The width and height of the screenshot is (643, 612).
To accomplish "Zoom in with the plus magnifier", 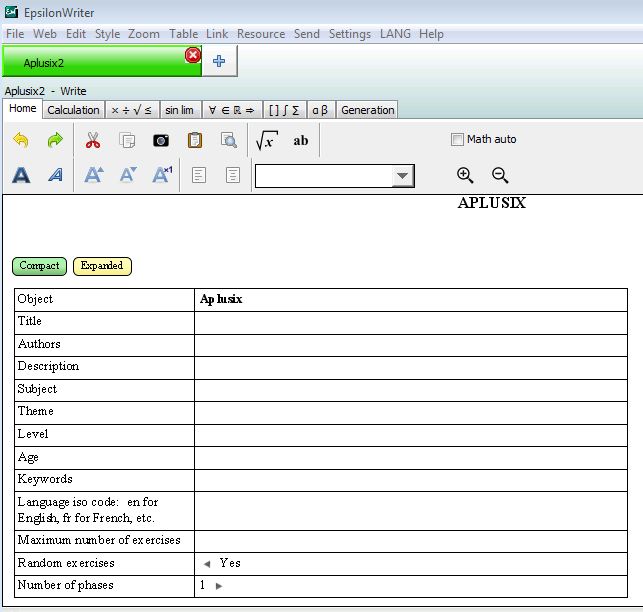I will [465, 175].
